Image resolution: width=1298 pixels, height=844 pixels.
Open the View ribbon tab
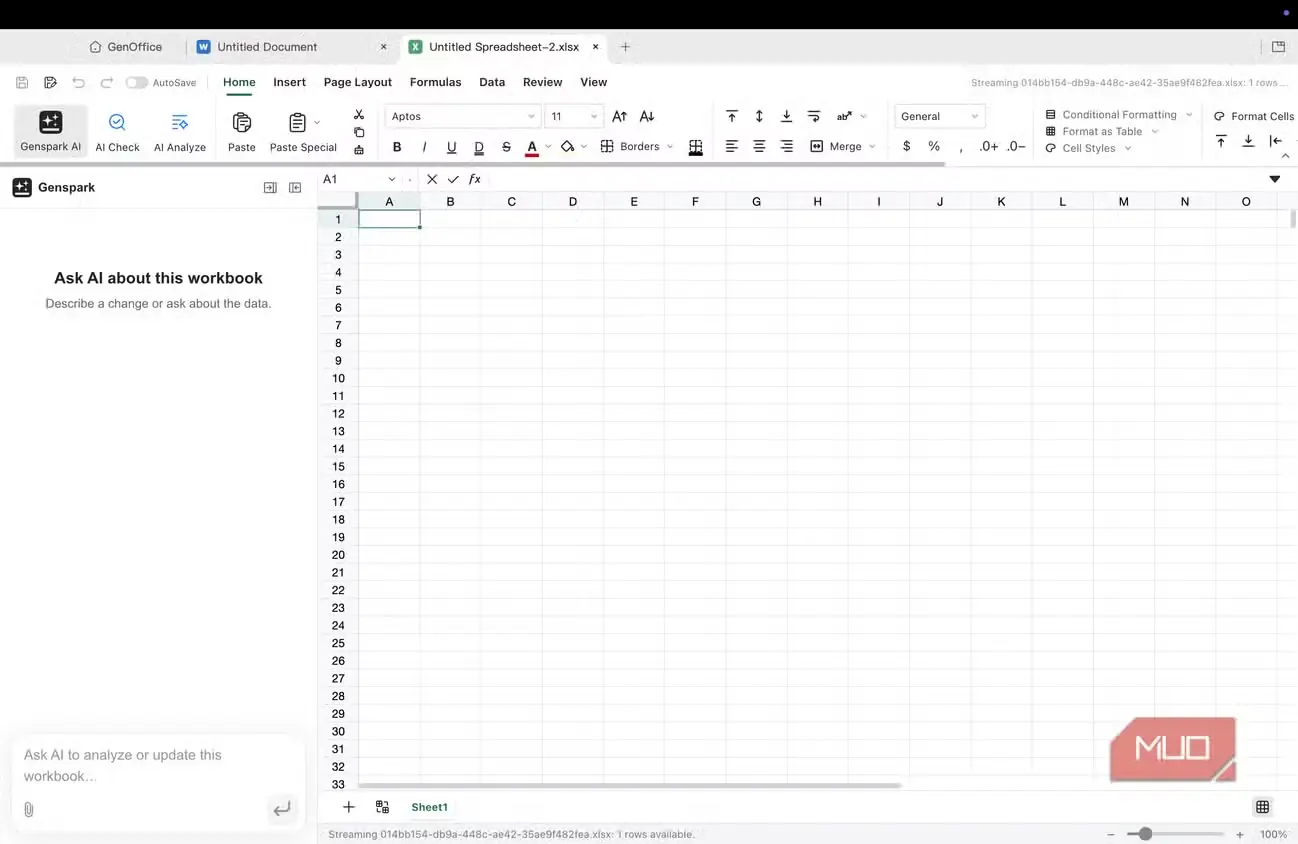coord(594,82)
